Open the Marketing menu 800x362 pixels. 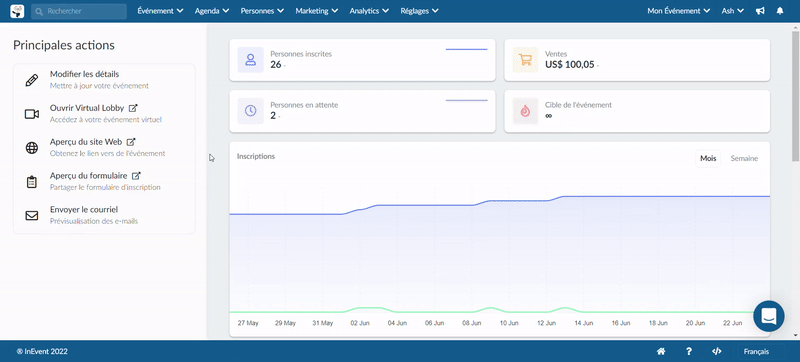(x=316, y=11)
